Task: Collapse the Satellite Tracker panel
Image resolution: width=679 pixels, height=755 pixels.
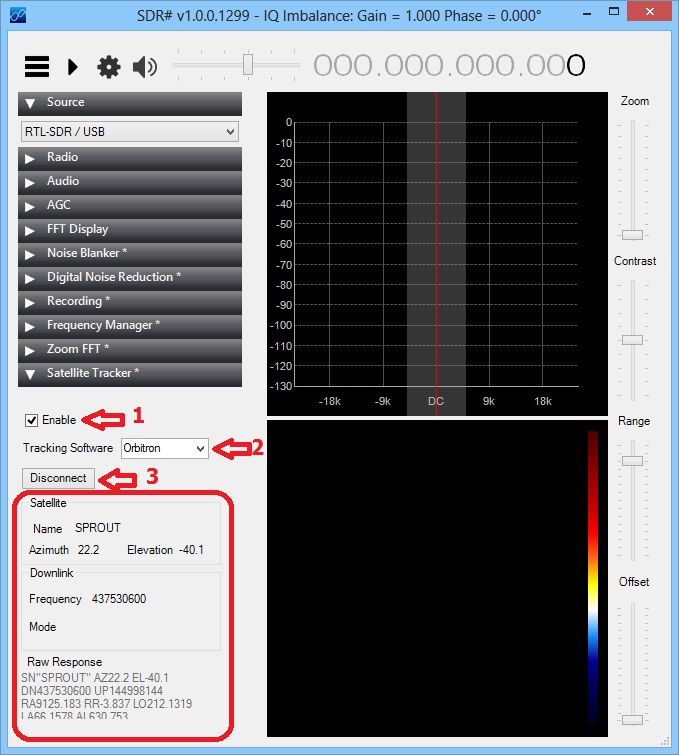Action: click(x=130, y=375)
